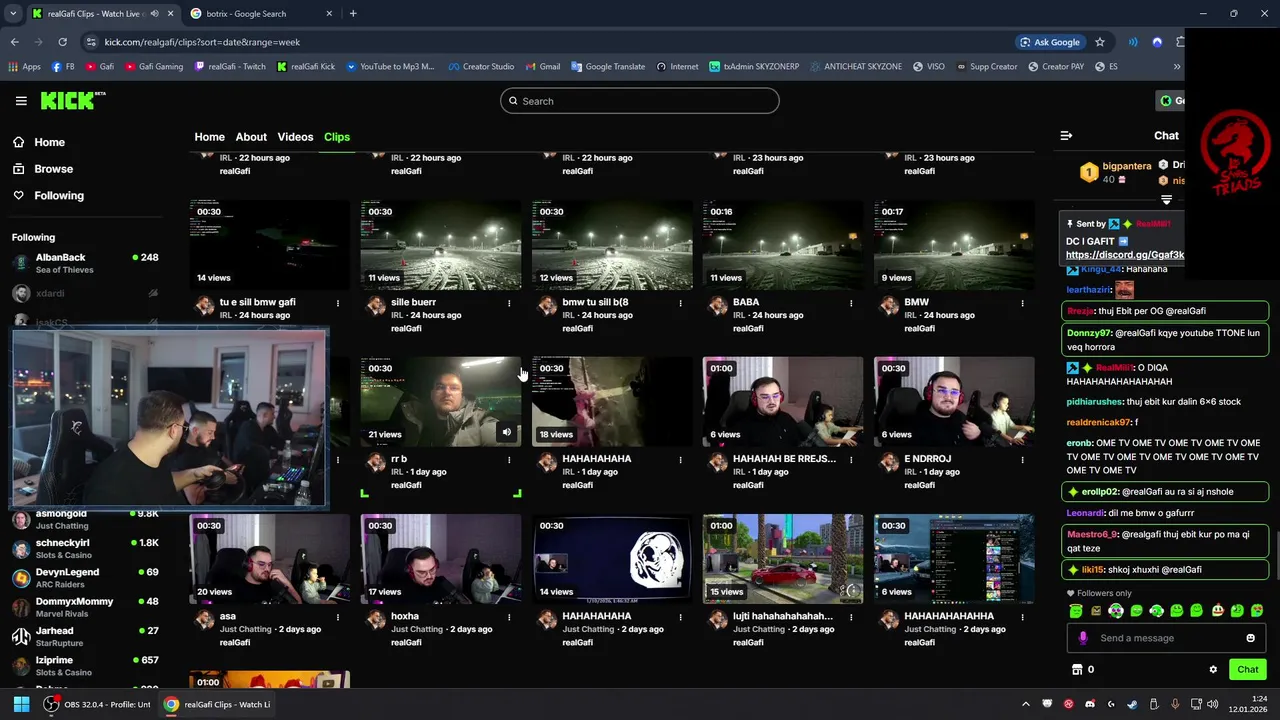Open 'HAHAHAH BE RREJS...' clip title

(784, 459)
